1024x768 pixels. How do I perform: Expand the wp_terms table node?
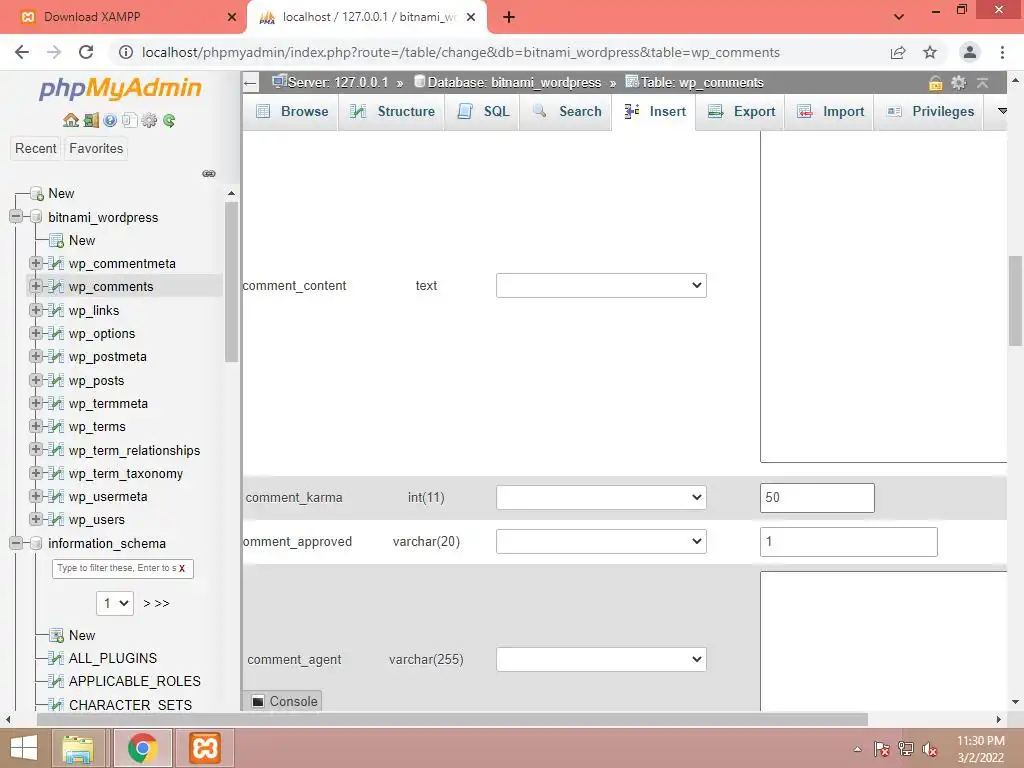(x=36, y=426)
